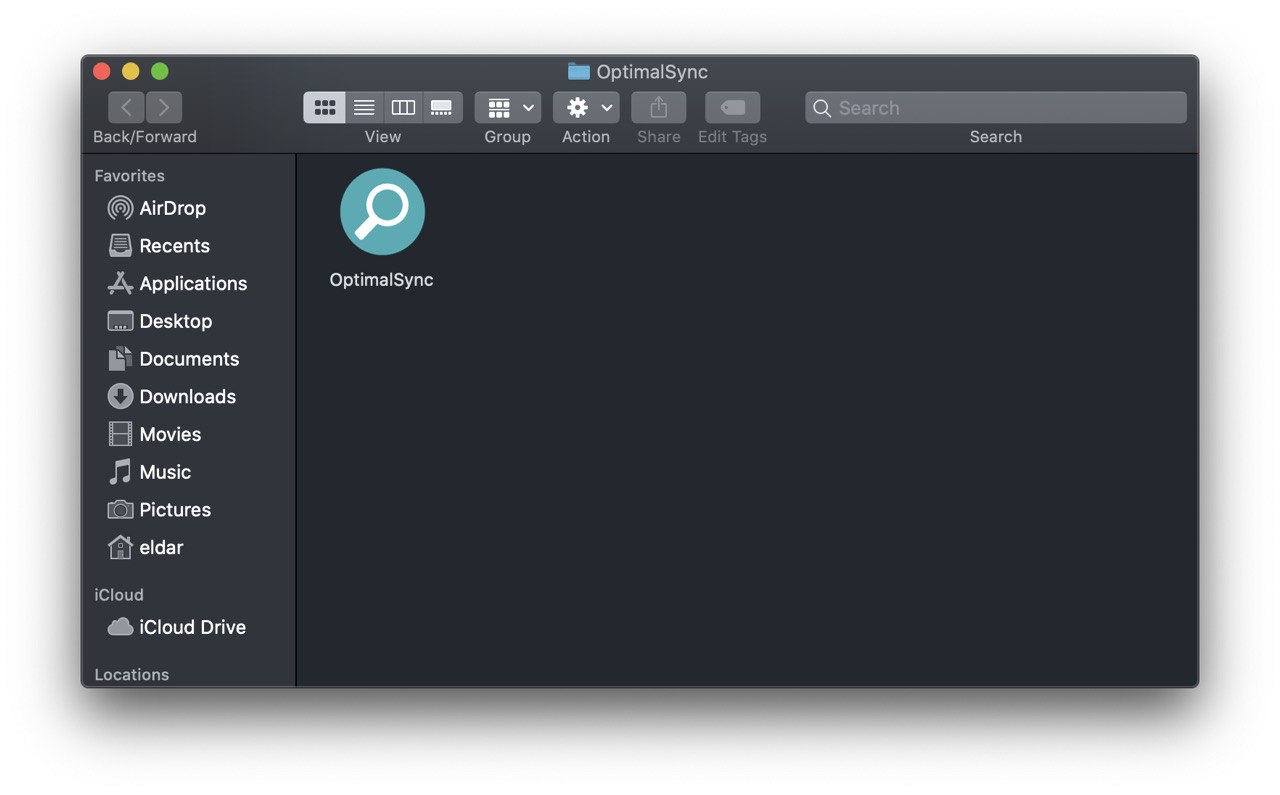Click the Recents clock icon
Viewport: 1280px width, 795px height.
120,246
